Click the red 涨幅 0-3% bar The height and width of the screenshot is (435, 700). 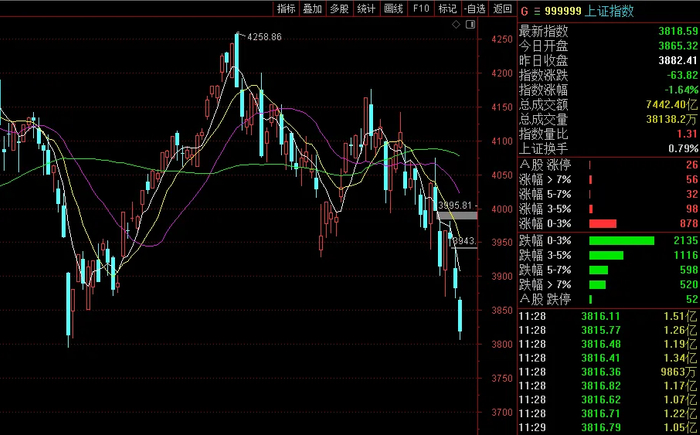click(603, 224)
